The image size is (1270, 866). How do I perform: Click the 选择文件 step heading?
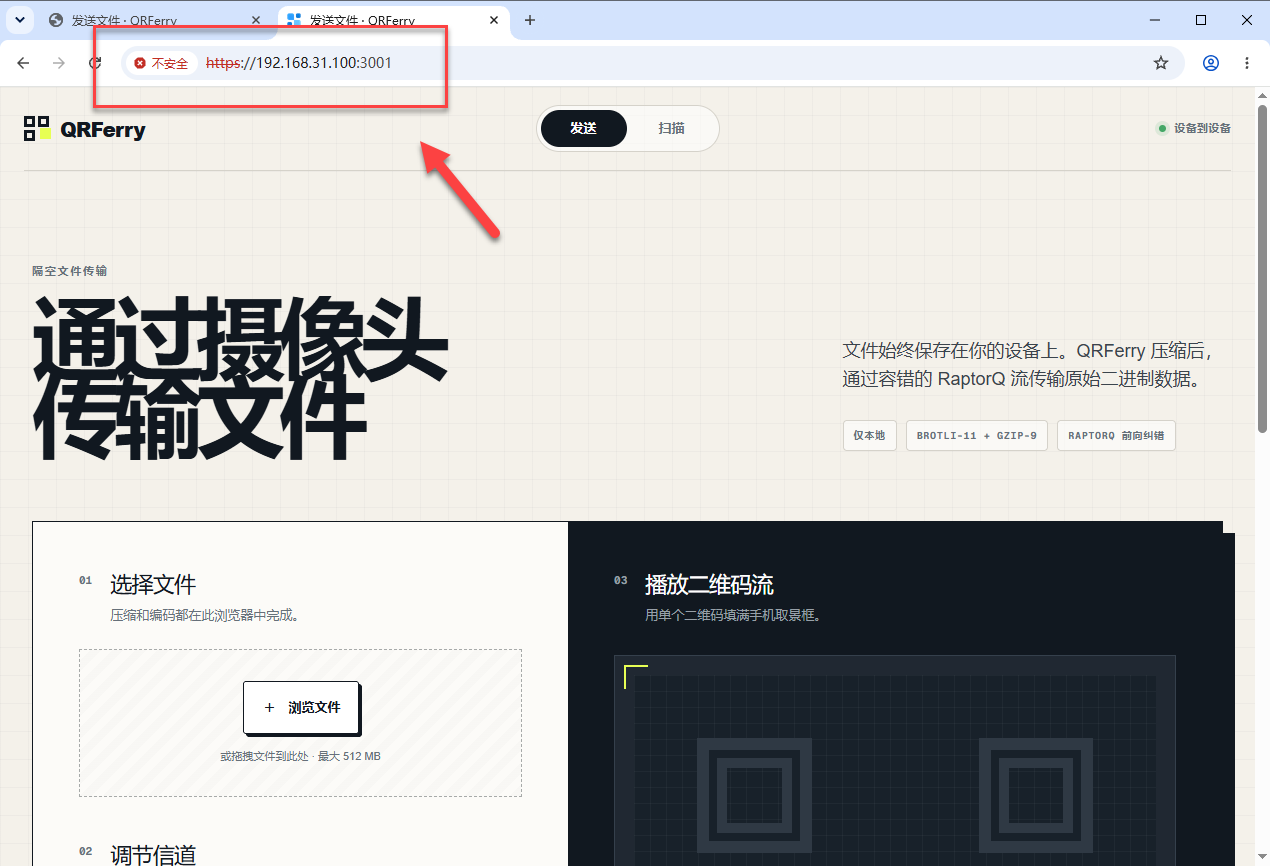coord(153,584)
